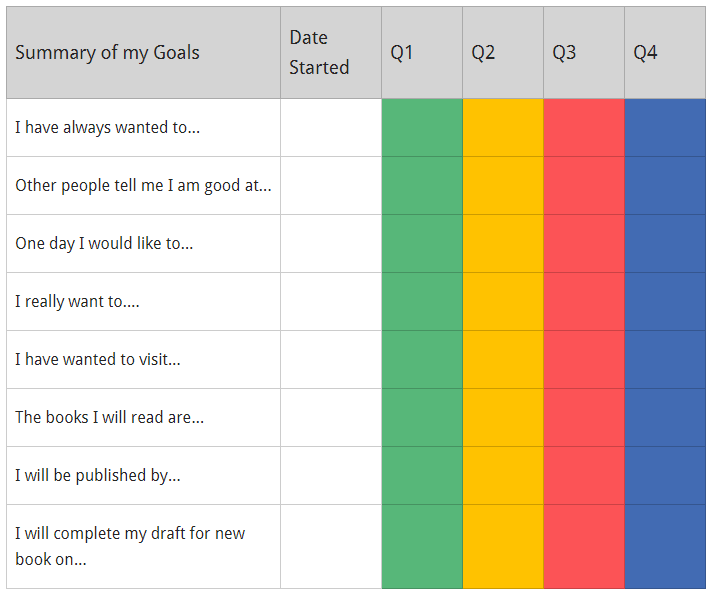
Task: Select the 'I will be published by...' goal text
Action: (98, 476)
